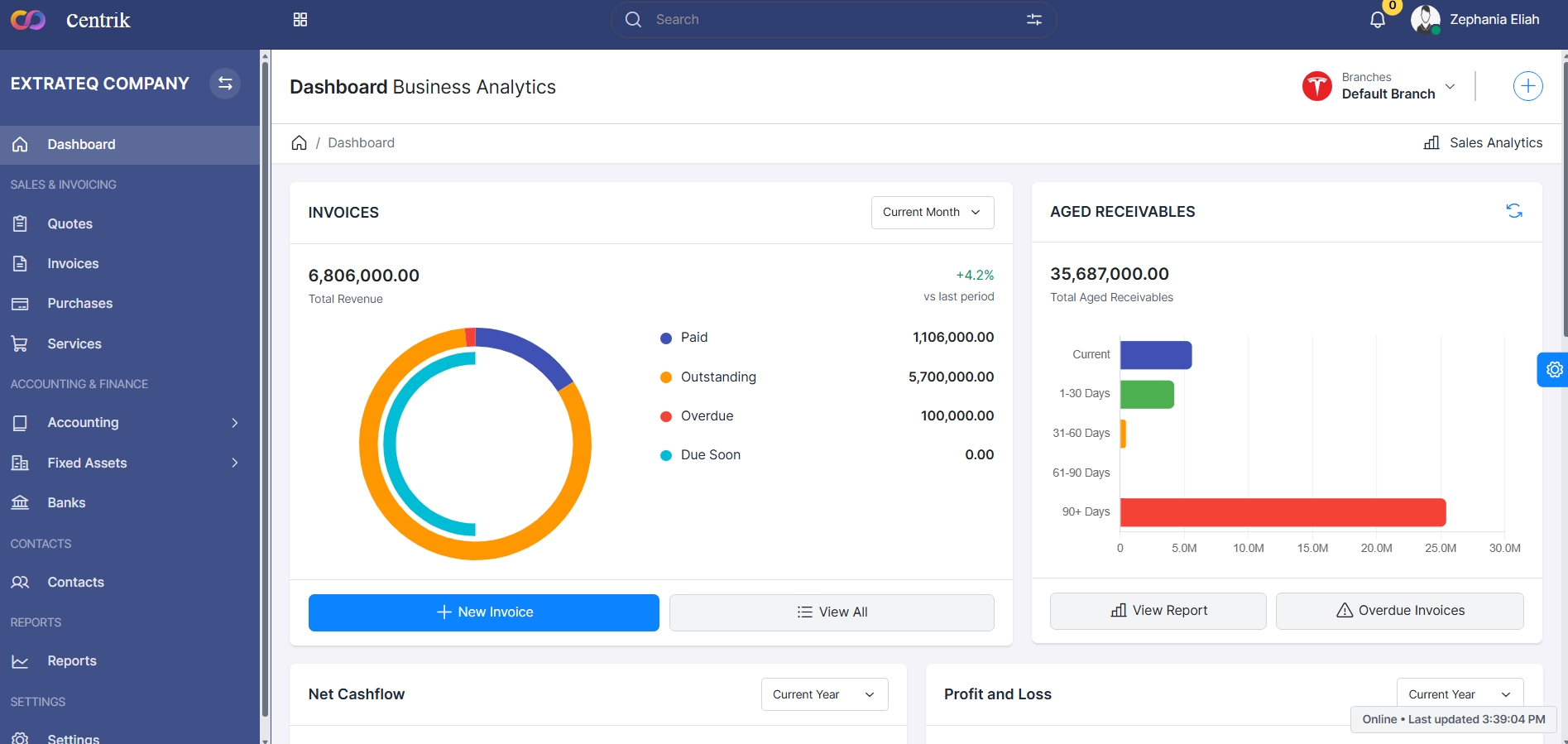The height and width of the screenshot is (744, 1568).
Task: Click the home icon in breadcrumb
Action: point(300,143)
